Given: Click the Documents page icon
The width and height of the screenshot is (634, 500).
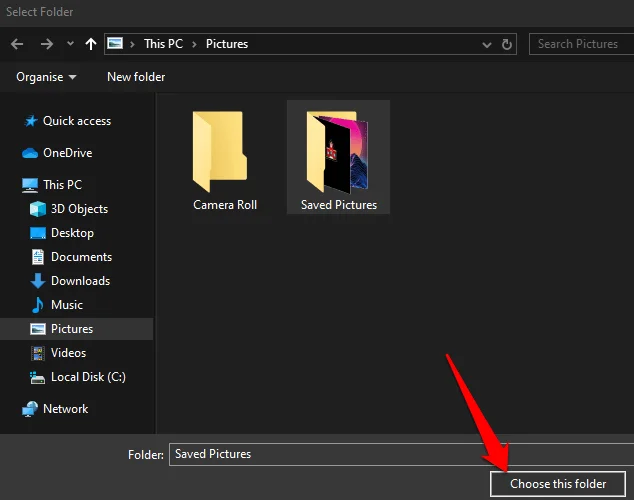Looking at the screenshot, I should coord(38,257).
